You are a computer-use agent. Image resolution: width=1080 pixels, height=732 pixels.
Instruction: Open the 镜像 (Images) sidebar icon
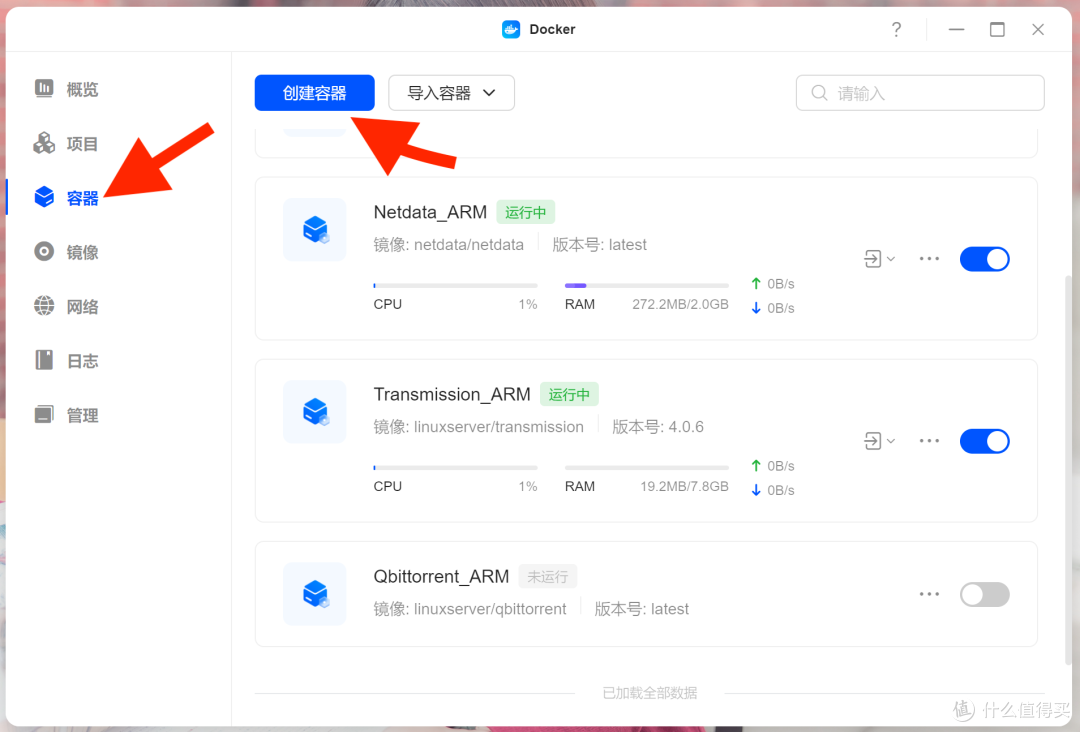pos(44,252)
